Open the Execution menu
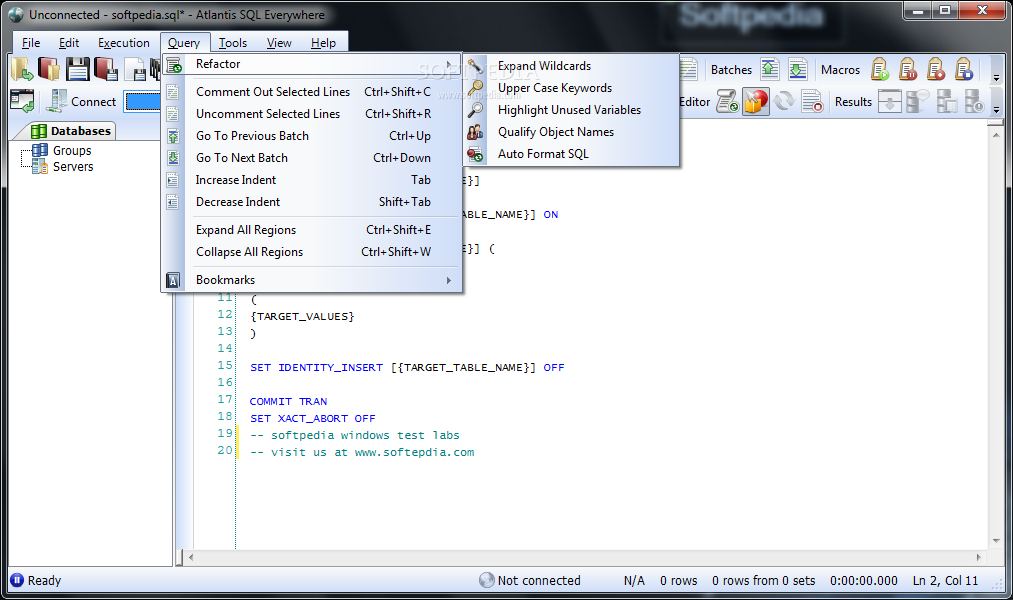The image size is (1013, 600). 123,43
